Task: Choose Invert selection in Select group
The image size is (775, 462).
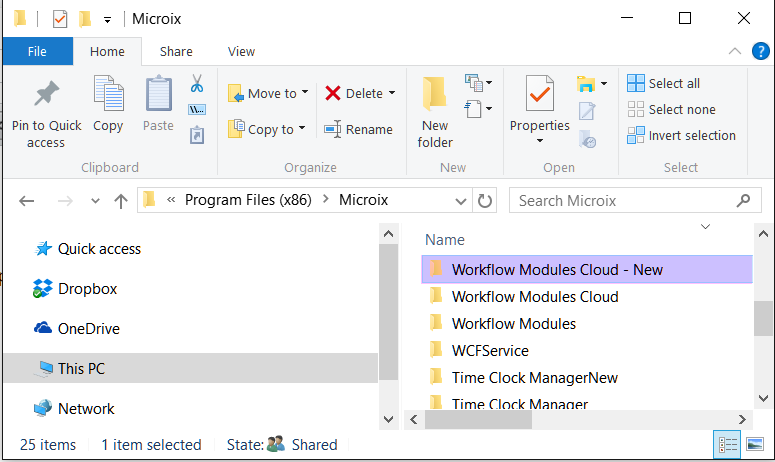Action: tap(681, 135)
